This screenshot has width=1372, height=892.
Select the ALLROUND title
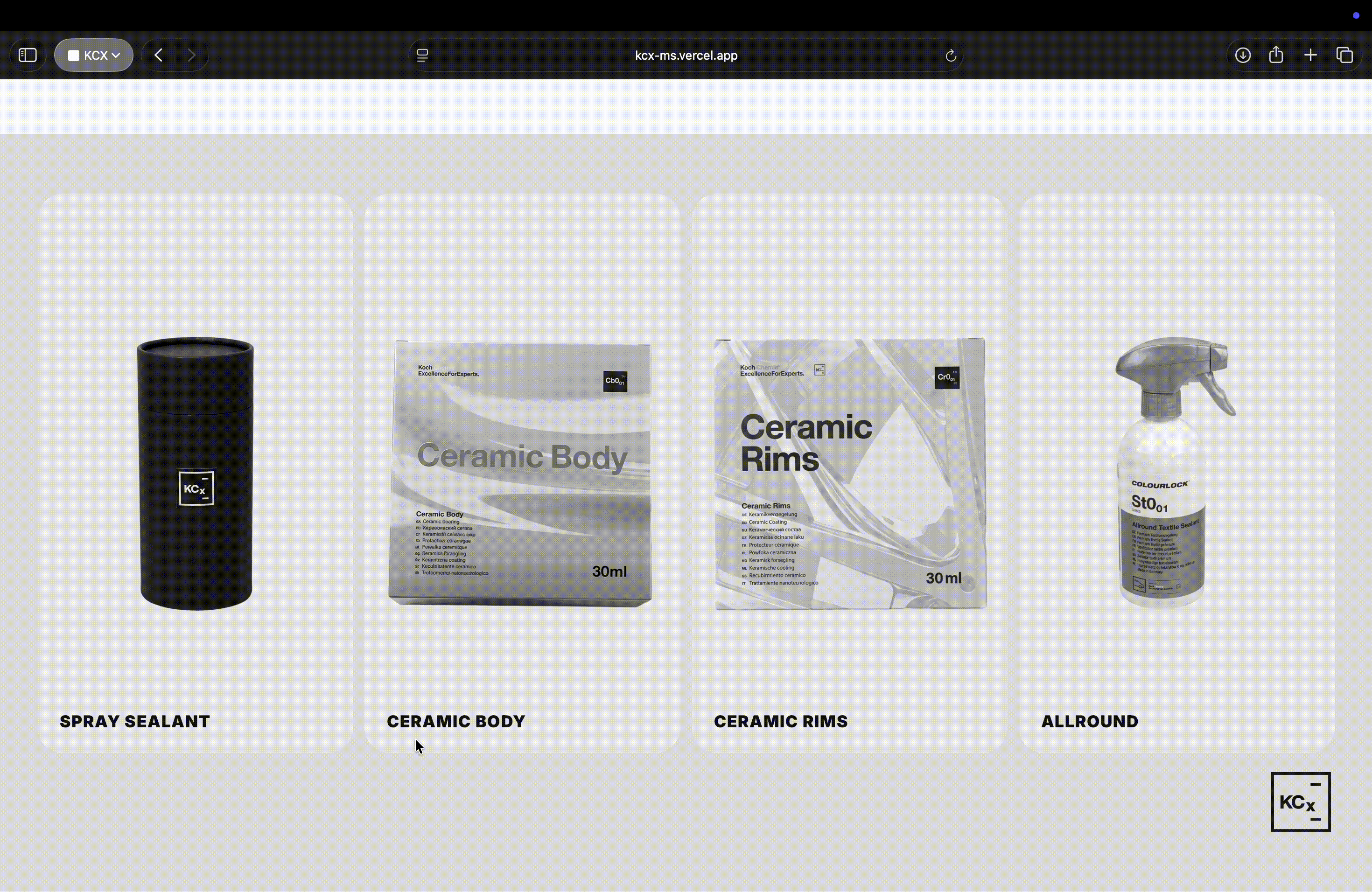pos(1090,721)
